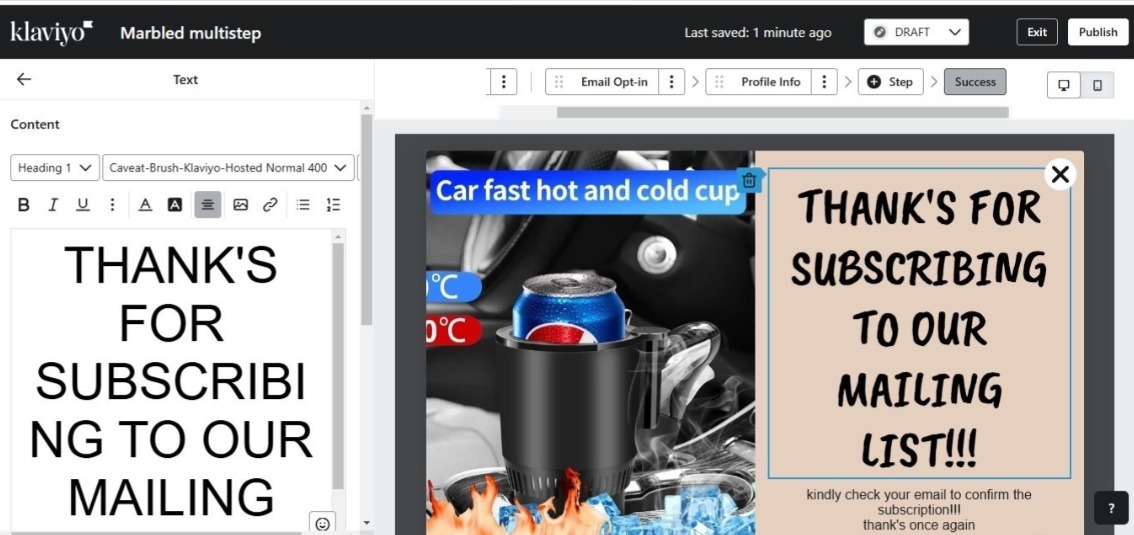
Task: Toggle center text alignment
Action: point(207,205)
